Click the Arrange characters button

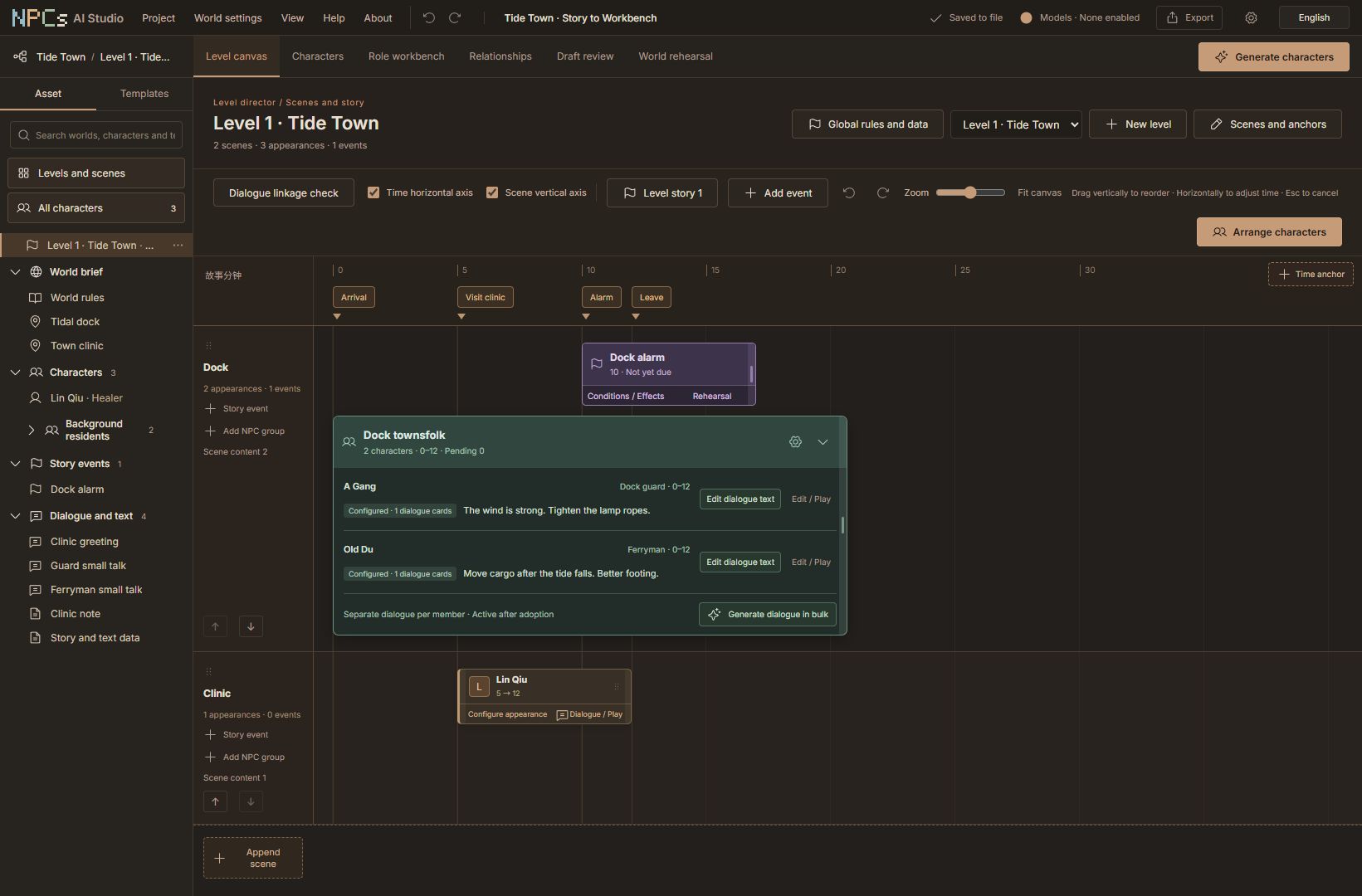click(x=1270, y=232)
